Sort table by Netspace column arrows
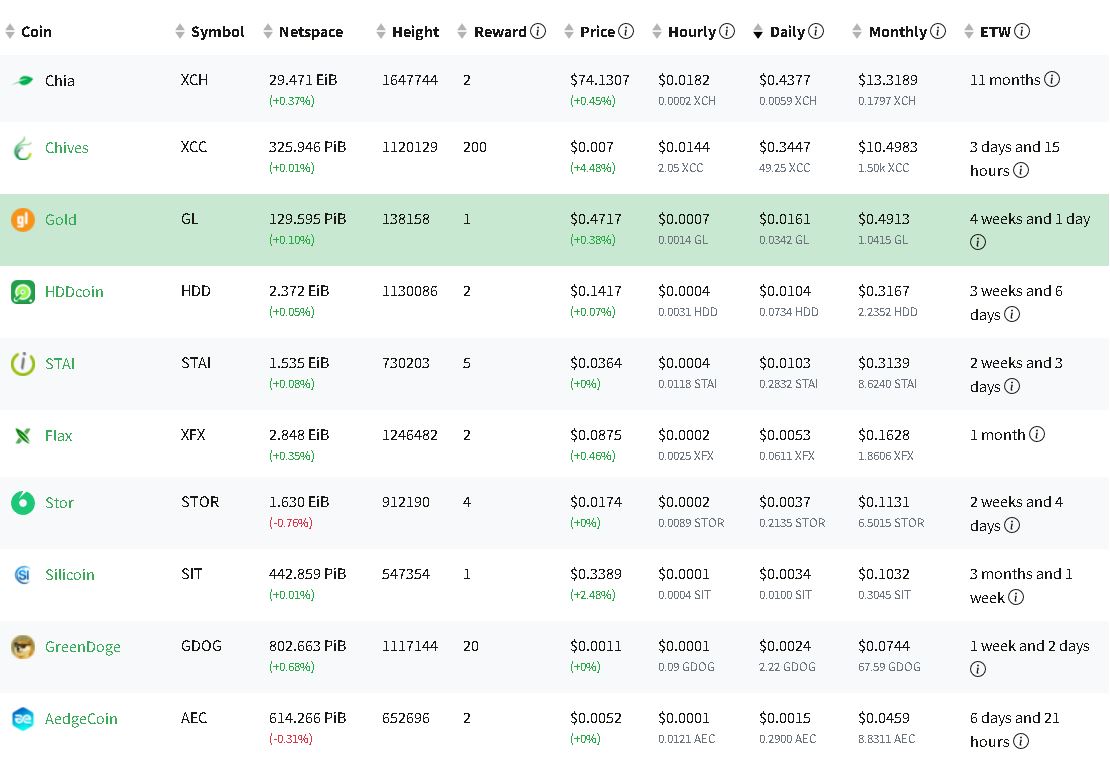Image resolution: width=1110 pixels, height=757 pixels. click(268, 32)
